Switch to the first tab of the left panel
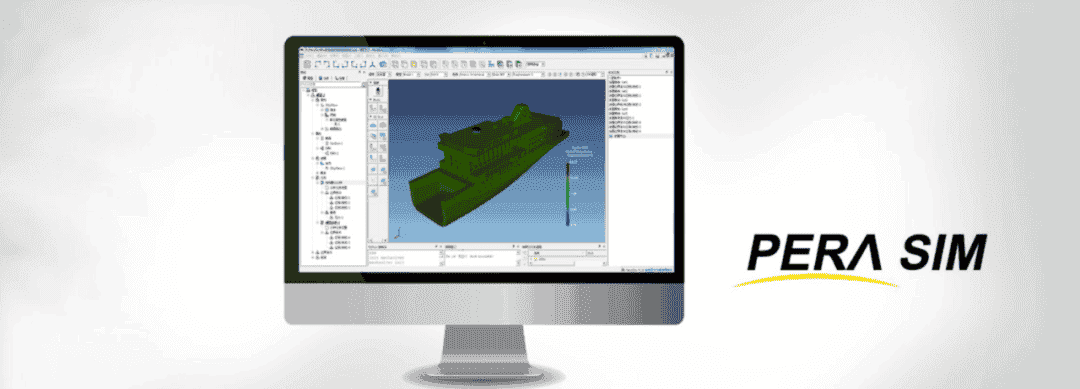Screen dimensions: 1080x389 click(308, 78)
